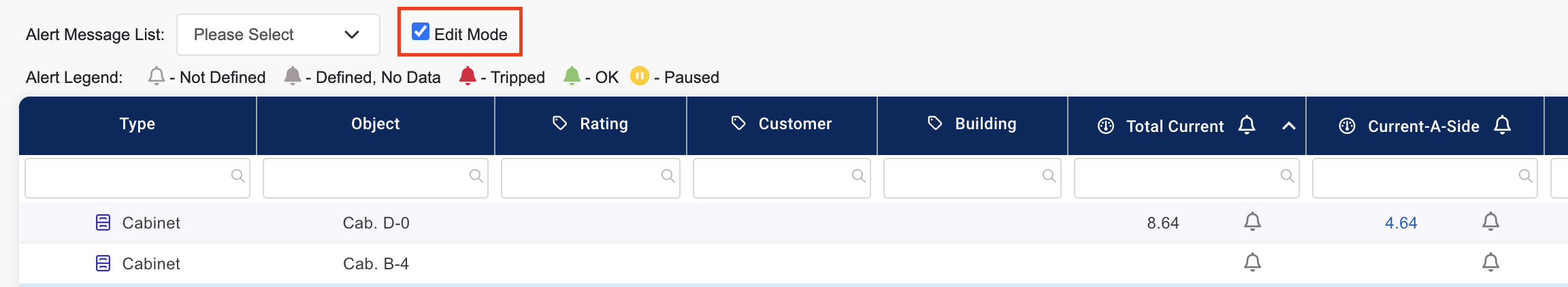Click the Total Current header alert bell

tap(1246, 125)
